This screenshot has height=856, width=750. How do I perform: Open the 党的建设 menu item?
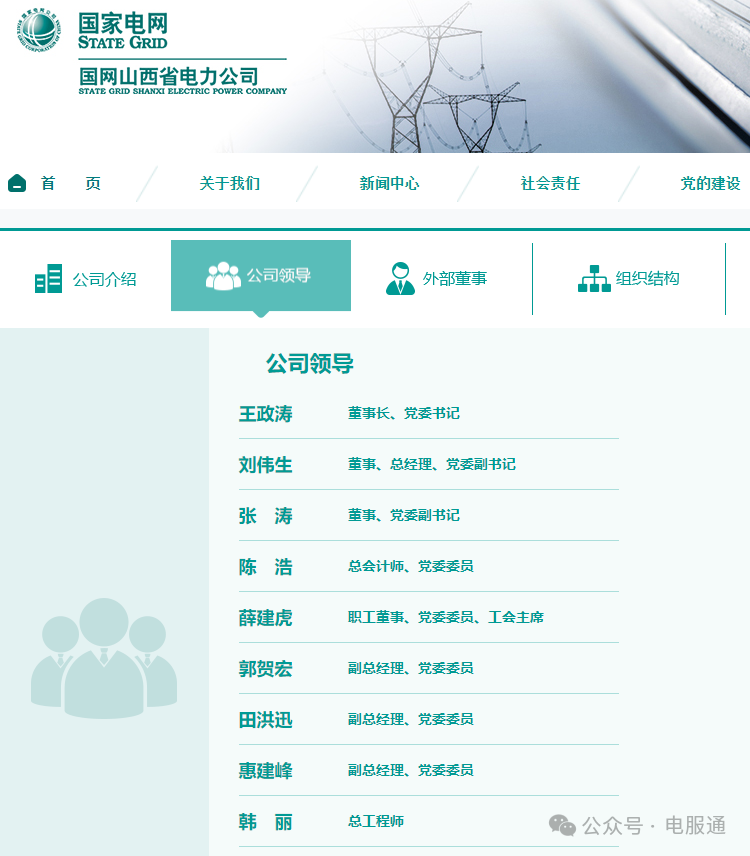pos(710,183)
